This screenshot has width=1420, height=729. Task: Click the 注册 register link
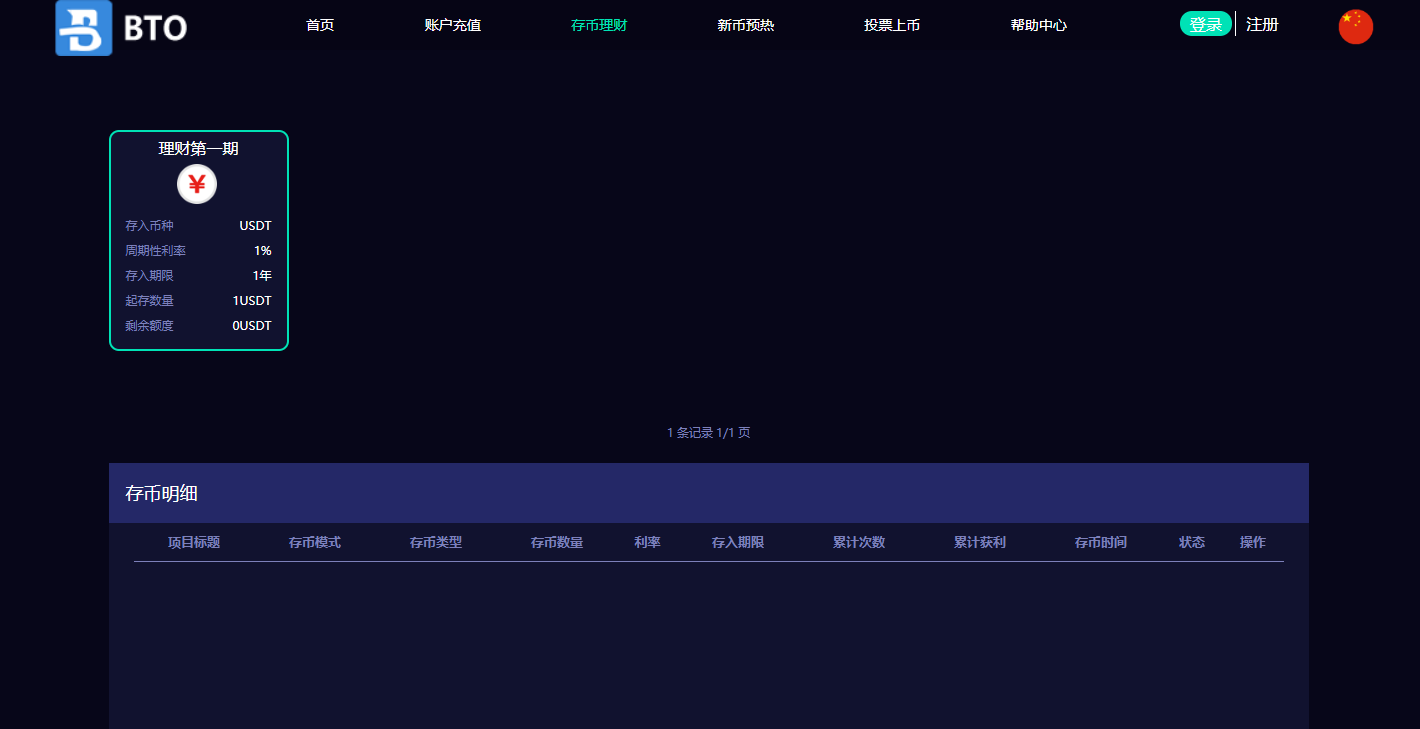(1262, 24)
